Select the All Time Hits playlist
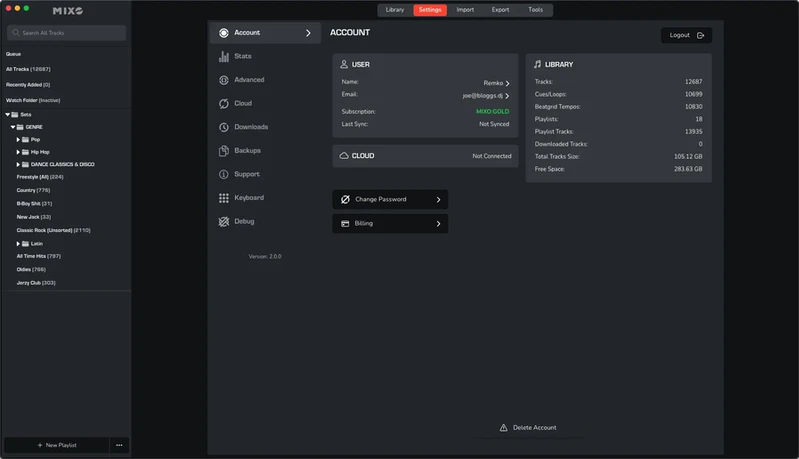 39,256
